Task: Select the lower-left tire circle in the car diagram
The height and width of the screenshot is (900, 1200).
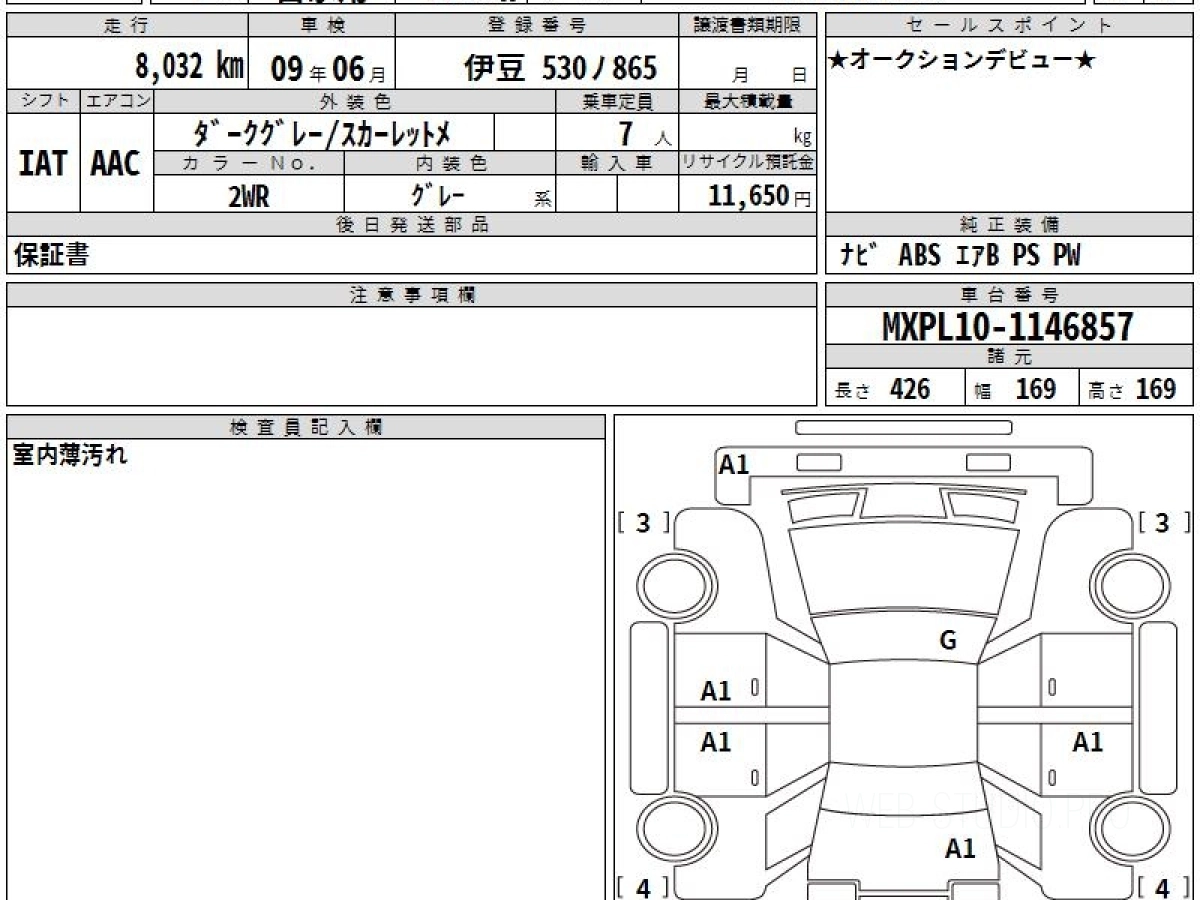Action: click(x=669, y=829)
